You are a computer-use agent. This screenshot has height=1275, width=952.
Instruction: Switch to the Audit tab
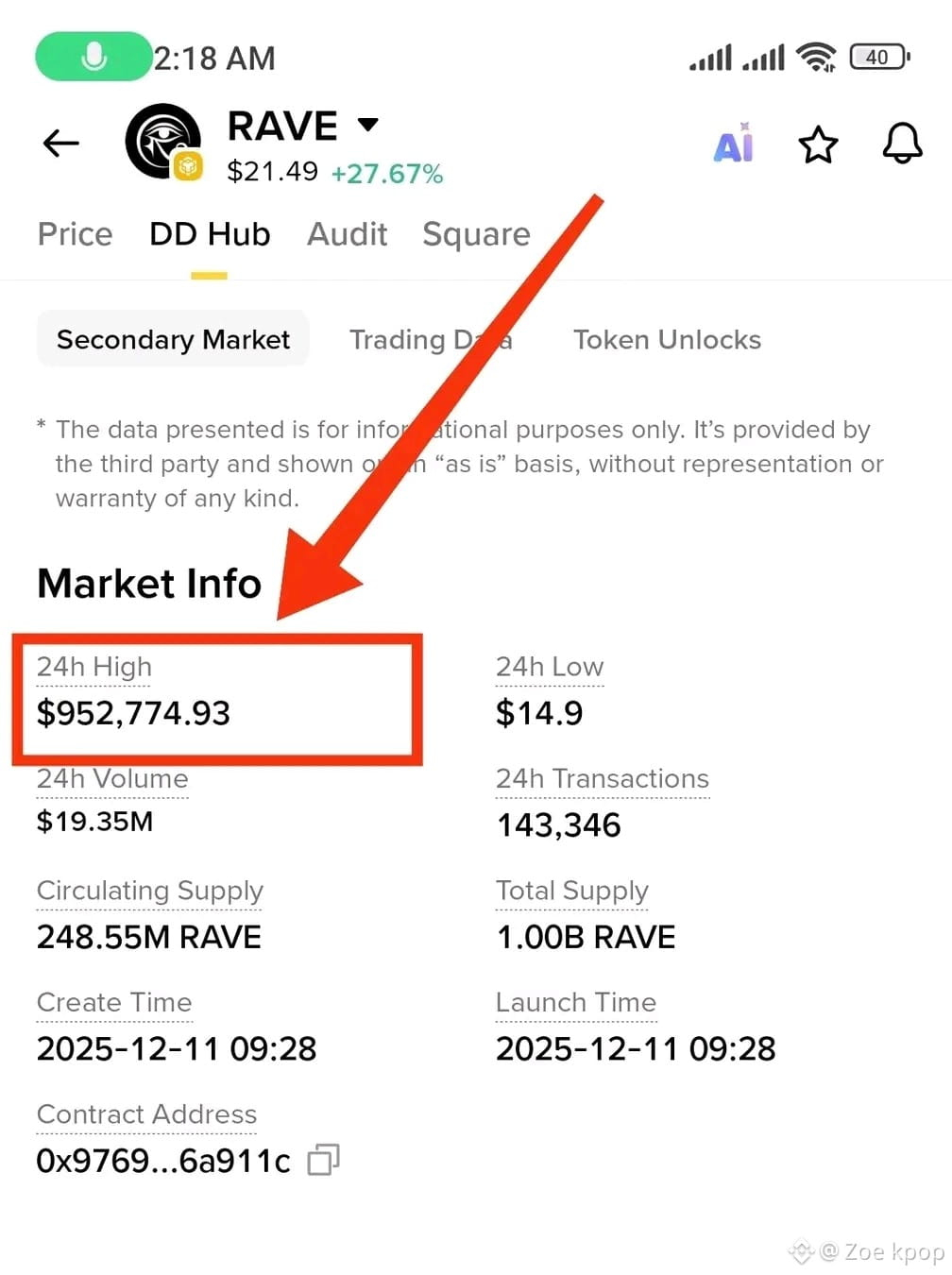(347, 234)
